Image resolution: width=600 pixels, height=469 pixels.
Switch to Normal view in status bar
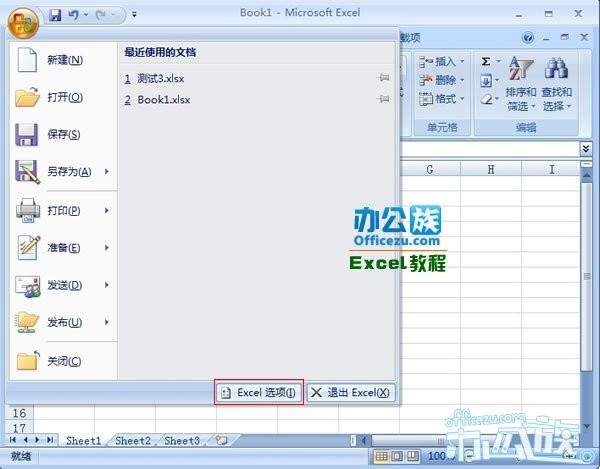coord(381,456)
